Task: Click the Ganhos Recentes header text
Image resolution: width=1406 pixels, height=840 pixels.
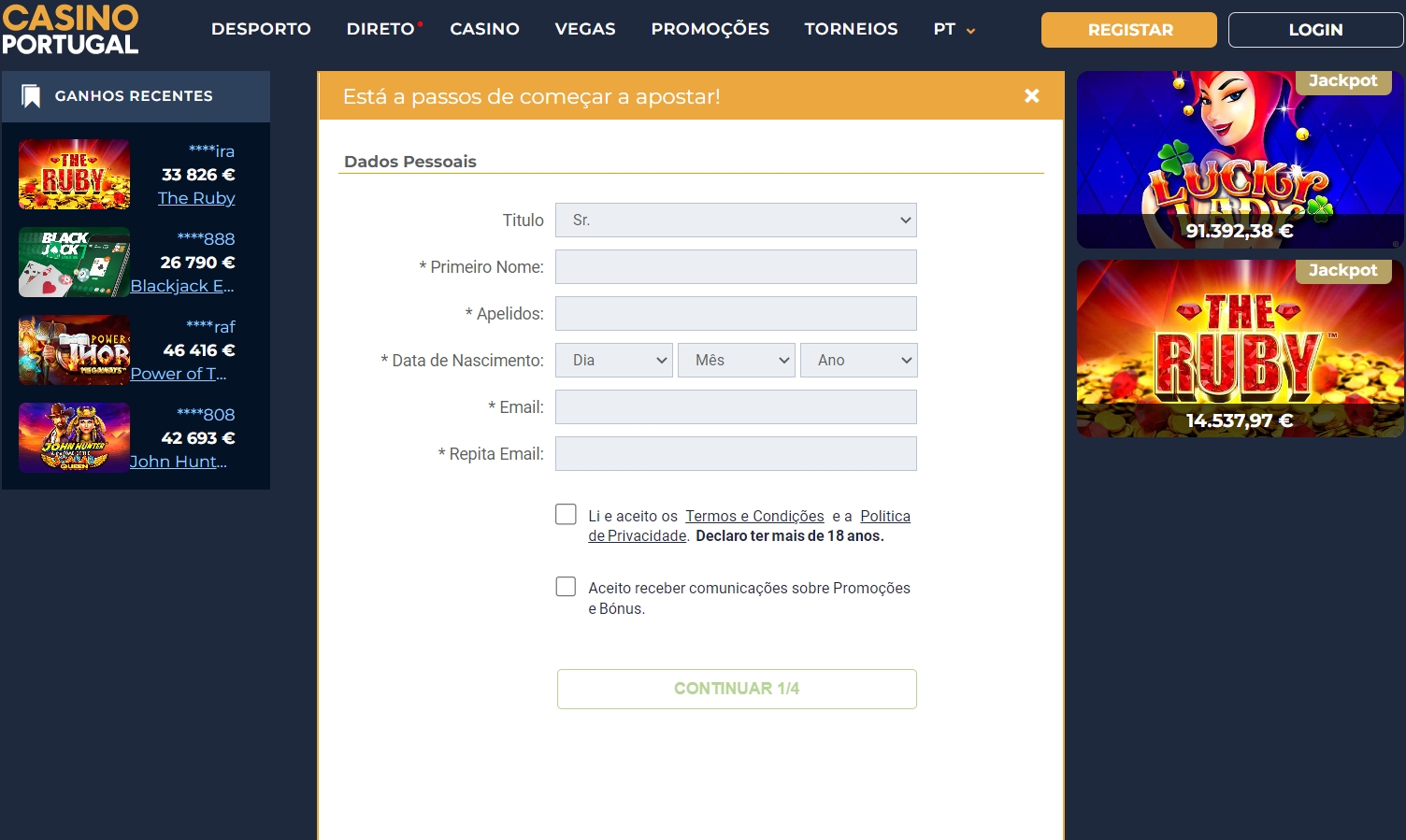Action: pos(134,96)
